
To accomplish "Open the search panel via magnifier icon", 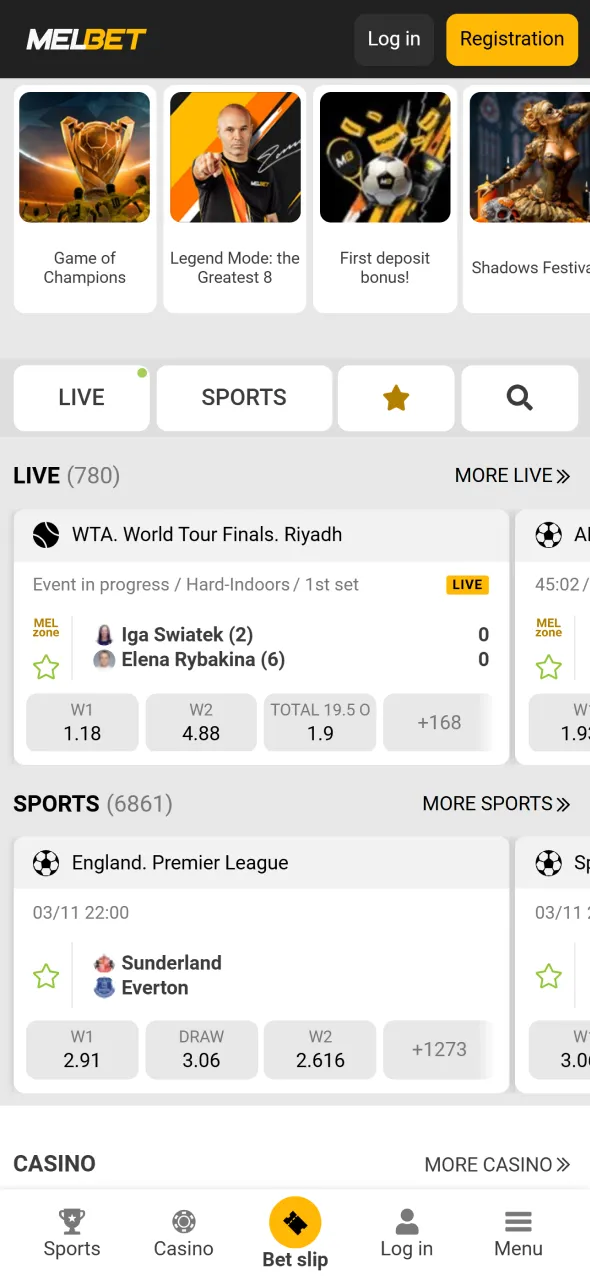I will tap(519, 397).
